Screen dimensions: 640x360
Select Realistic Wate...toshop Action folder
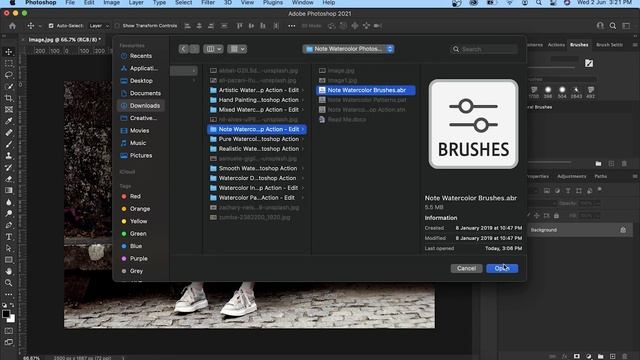pyautogui.click(x=257, y=149)
